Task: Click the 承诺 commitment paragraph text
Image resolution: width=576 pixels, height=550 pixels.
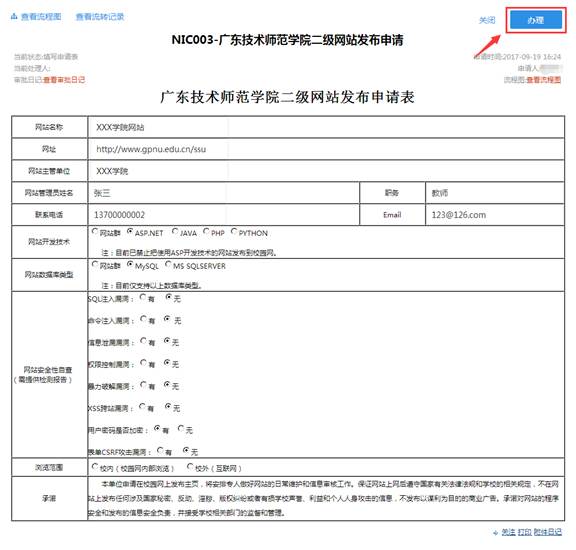Action: point(323,498)
